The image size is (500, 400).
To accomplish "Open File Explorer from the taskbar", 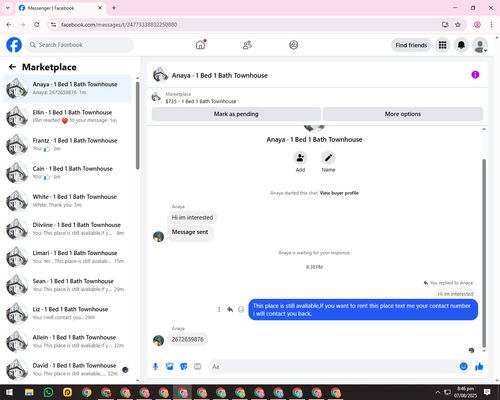I will 29,392.
